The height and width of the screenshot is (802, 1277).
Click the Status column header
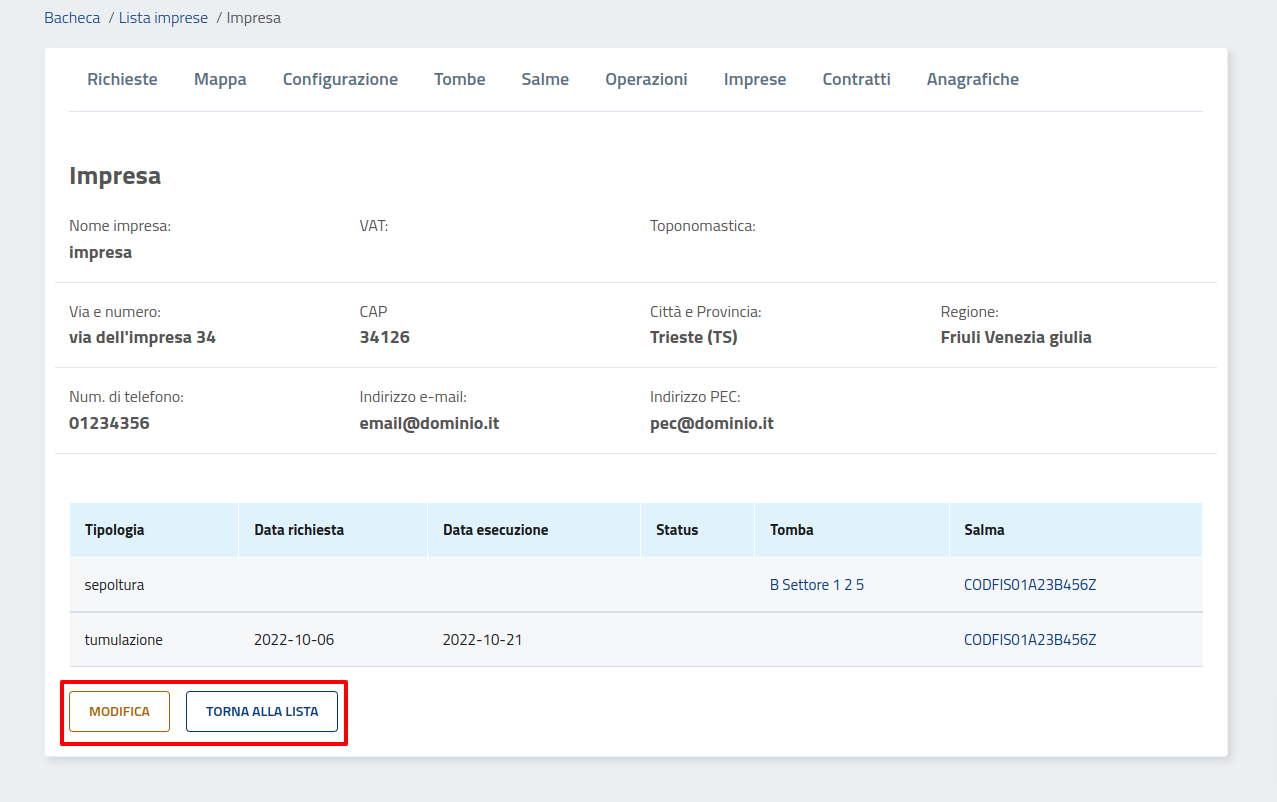677,530
